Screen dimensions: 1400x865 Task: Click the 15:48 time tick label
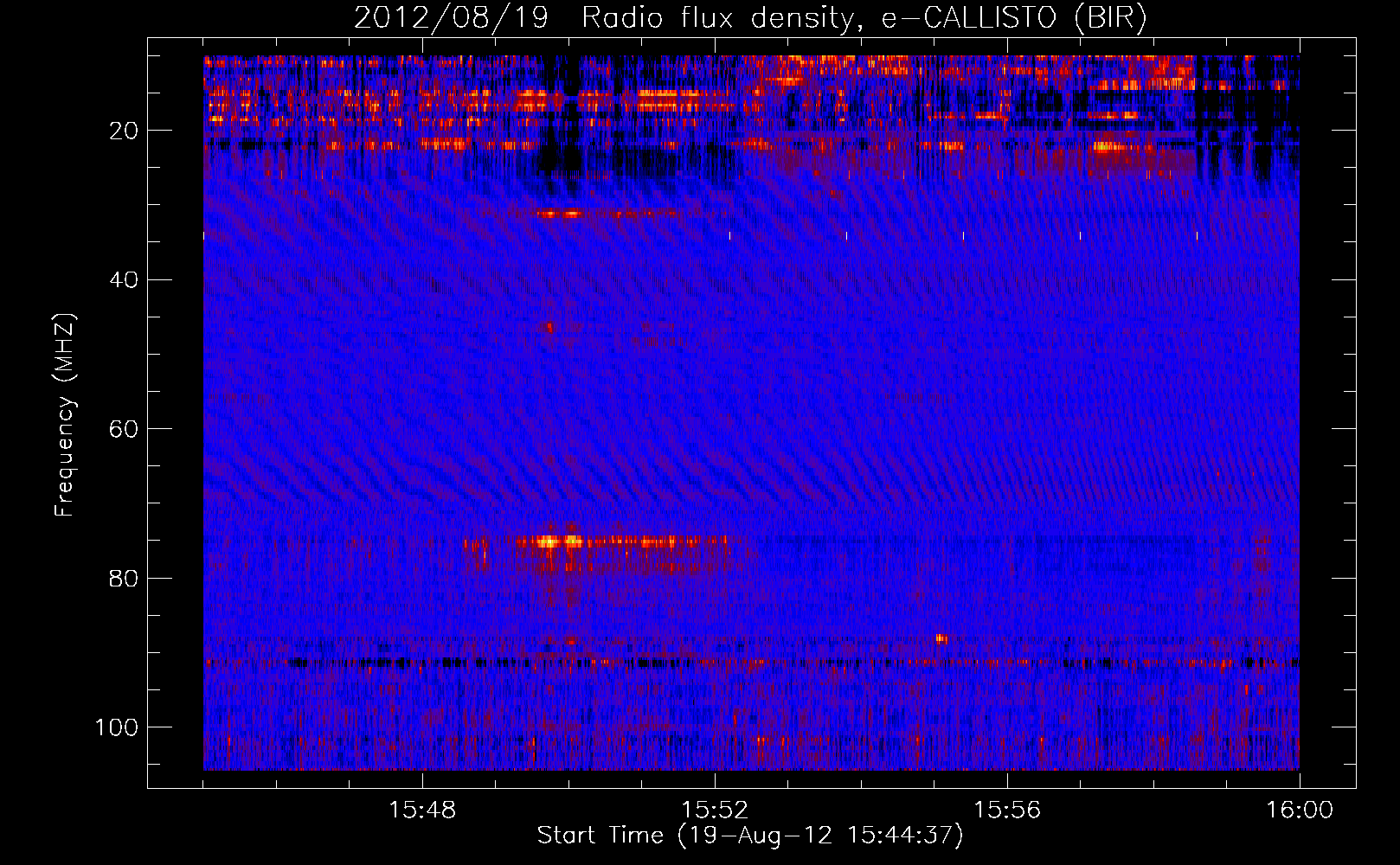tap(422, 811)
